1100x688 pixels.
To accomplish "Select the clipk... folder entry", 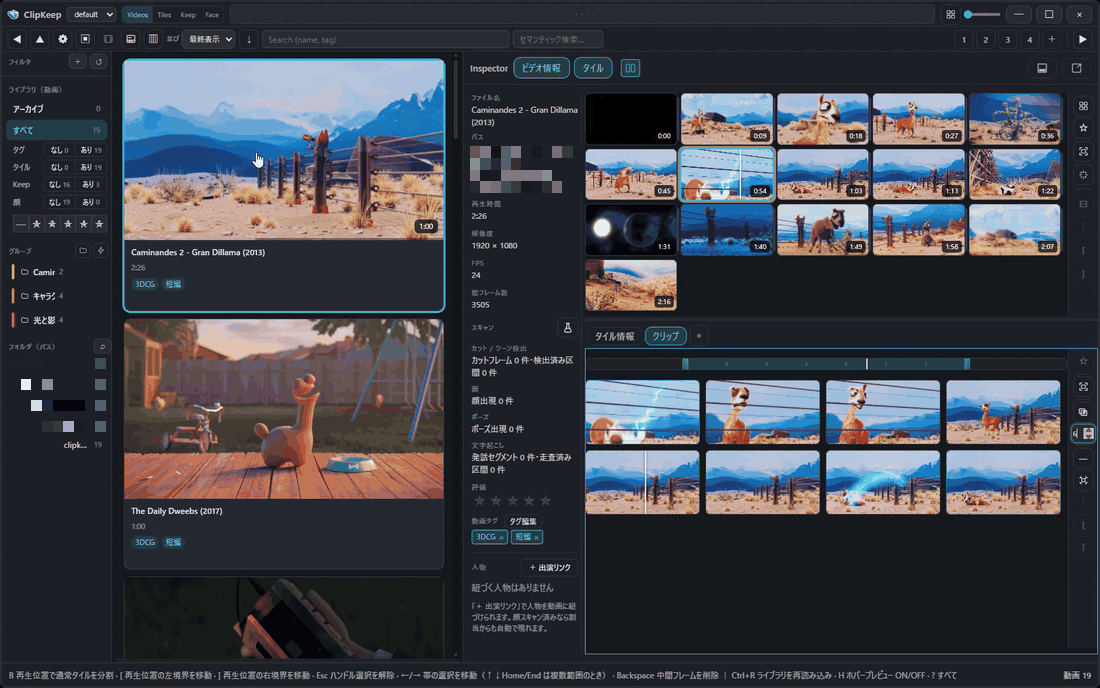I will pos(75,445).
